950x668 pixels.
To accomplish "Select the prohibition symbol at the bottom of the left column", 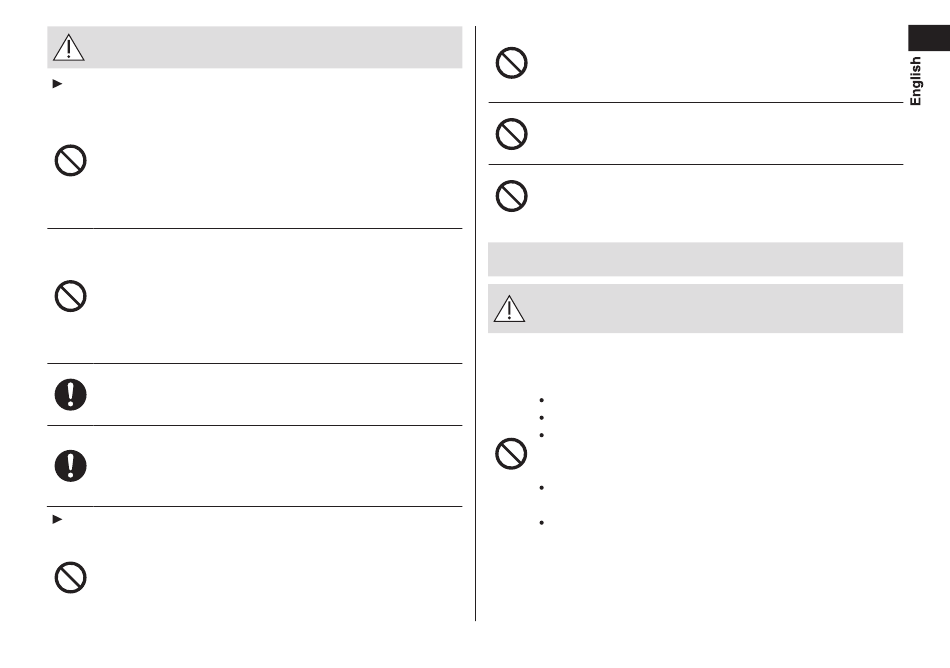I will pos(70,578).
